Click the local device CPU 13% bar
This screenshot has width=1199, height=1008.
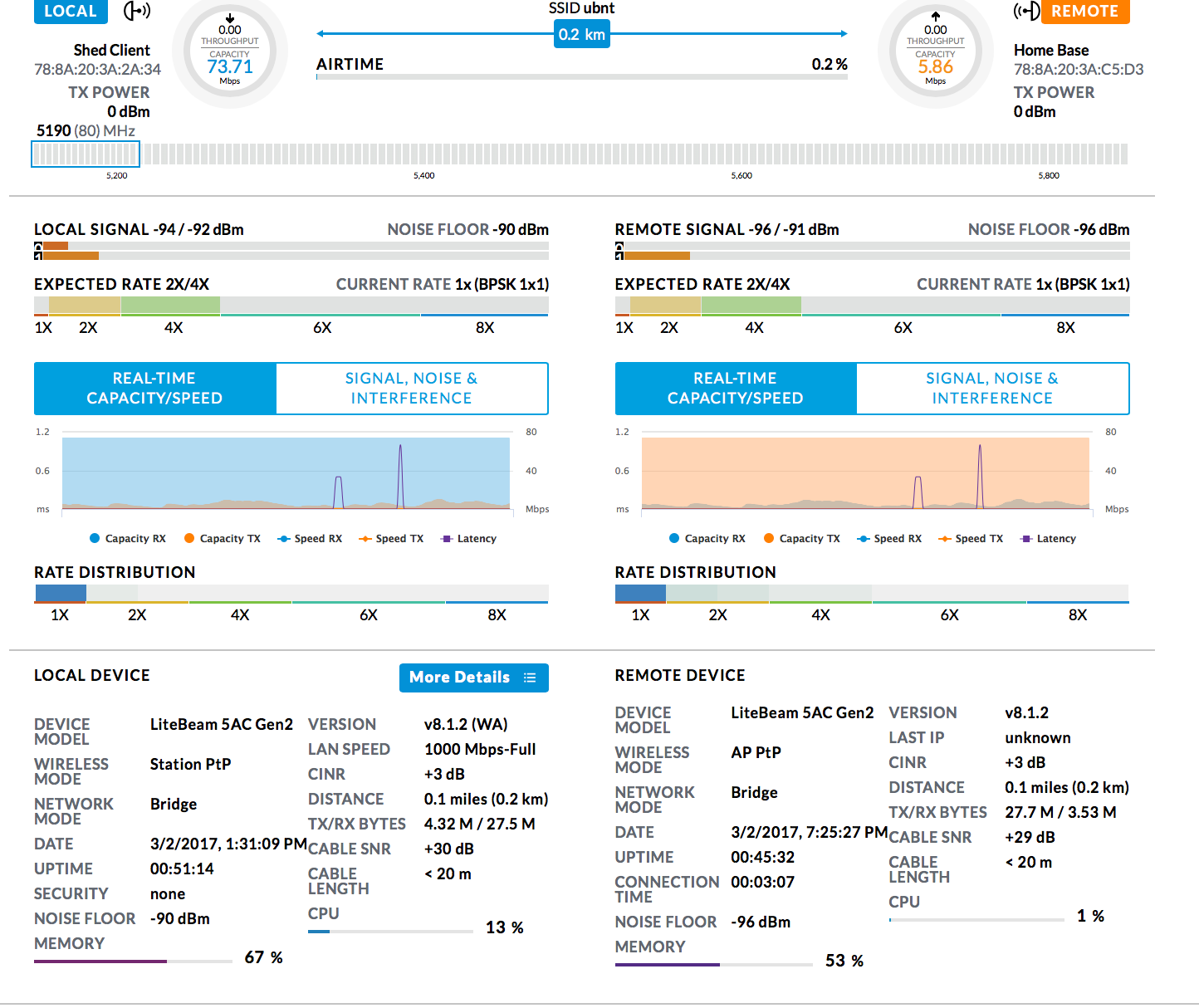click(390, 932)
